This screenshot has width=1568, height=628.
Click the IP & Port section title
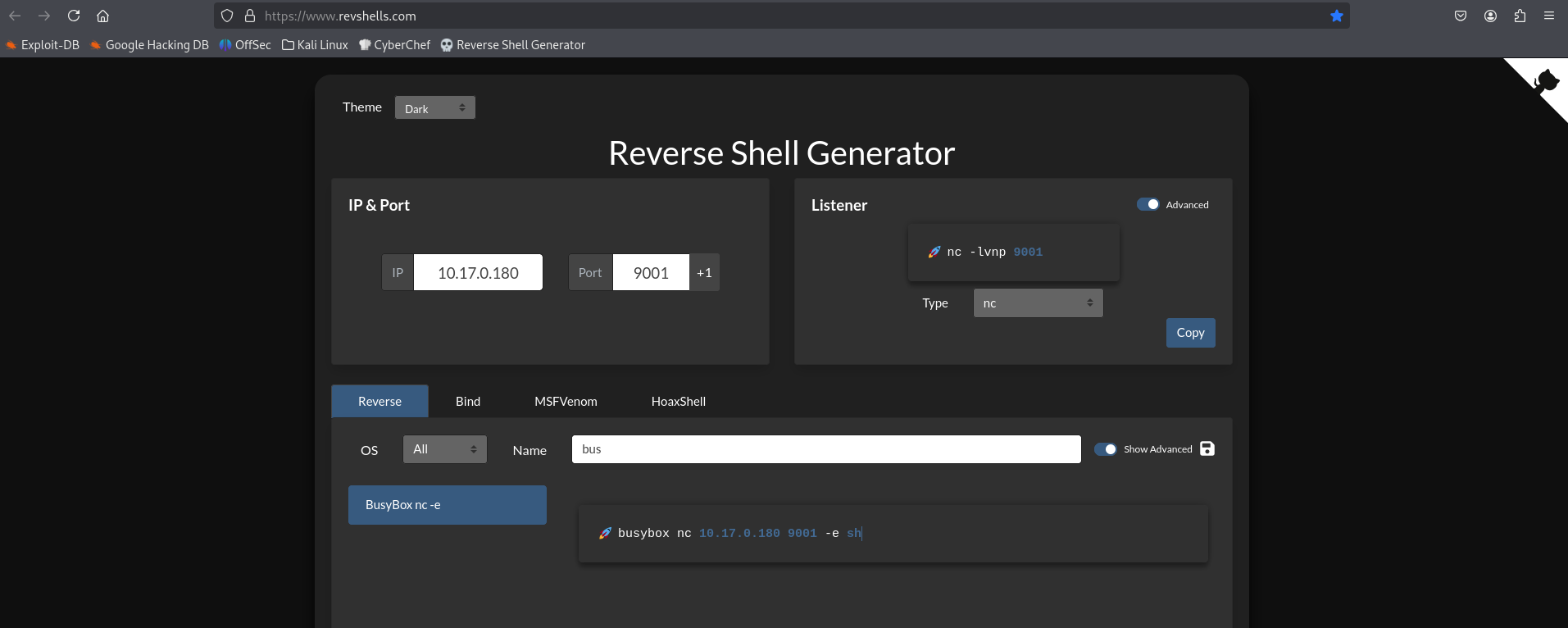[379, 205]
